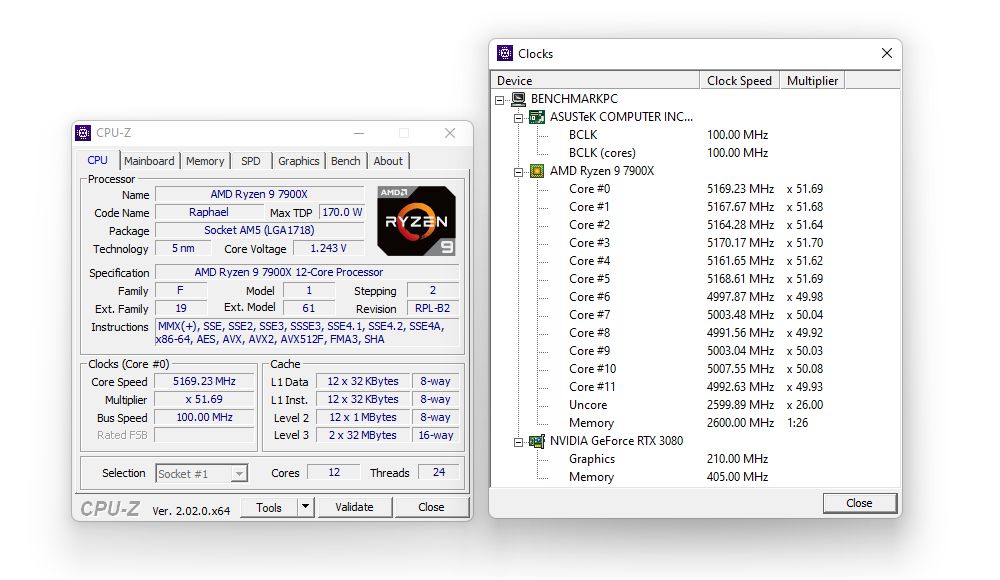The width and height of the screenshot is (1000, 580).
Task: Open the SPD tab
Action: [251, 161]
